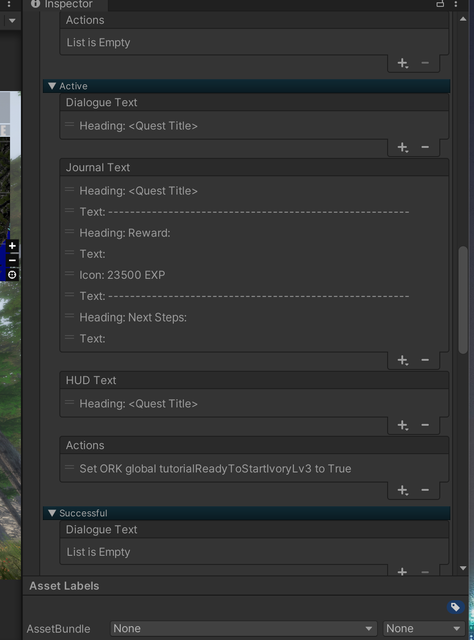474x640 pixels.
Task: Add item to the Journal Text list
Action: click(403, 360)
